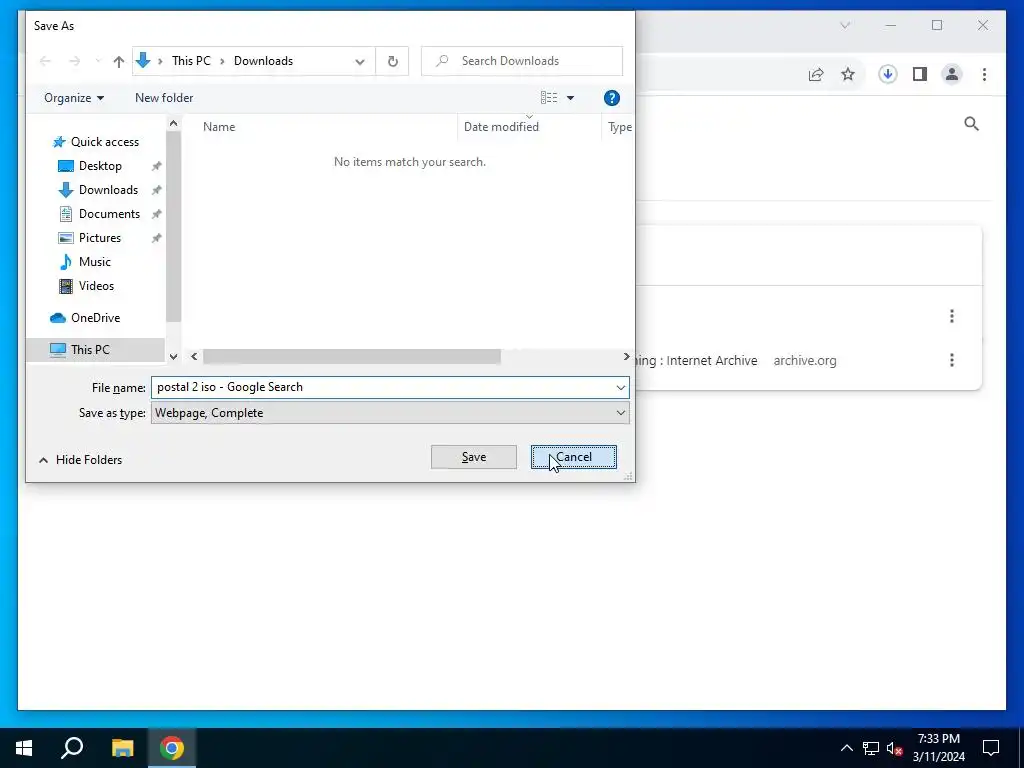
Task: Change the view layout icon
Action: 549,98
